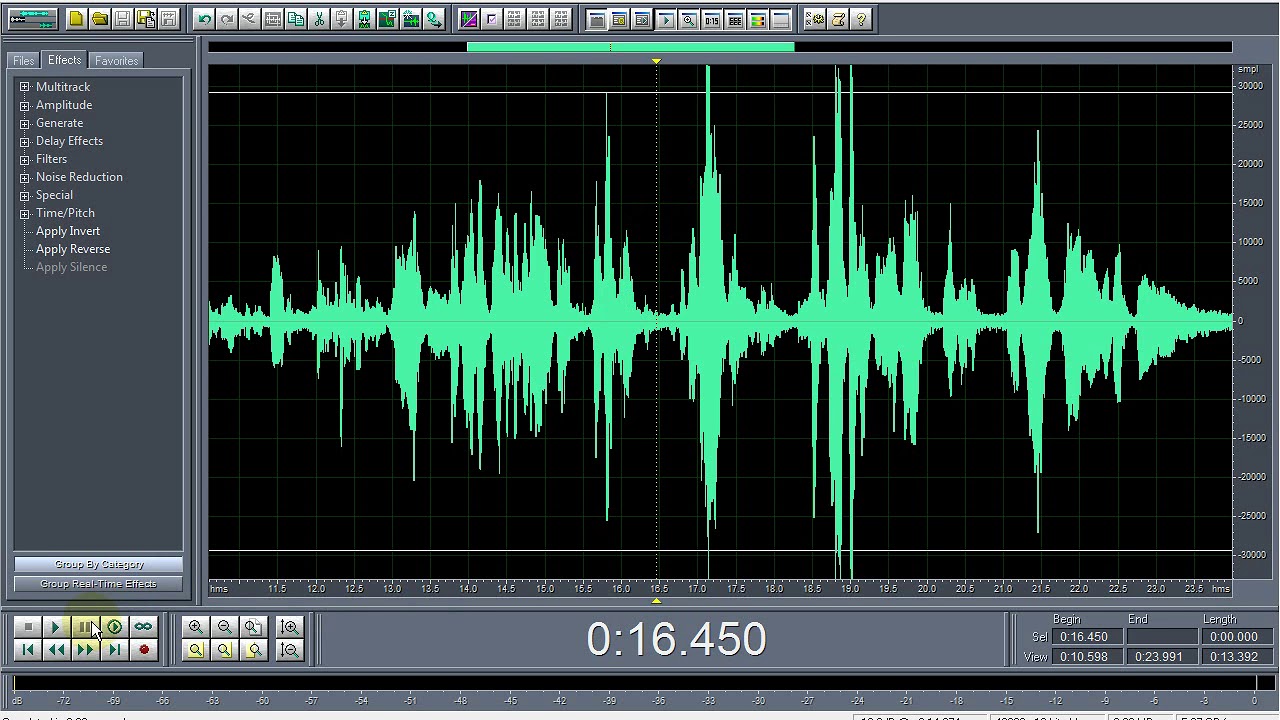1280x720 pixels.
Task: Click the zoom to selection yellow magnifier
Action: (196, 650)
